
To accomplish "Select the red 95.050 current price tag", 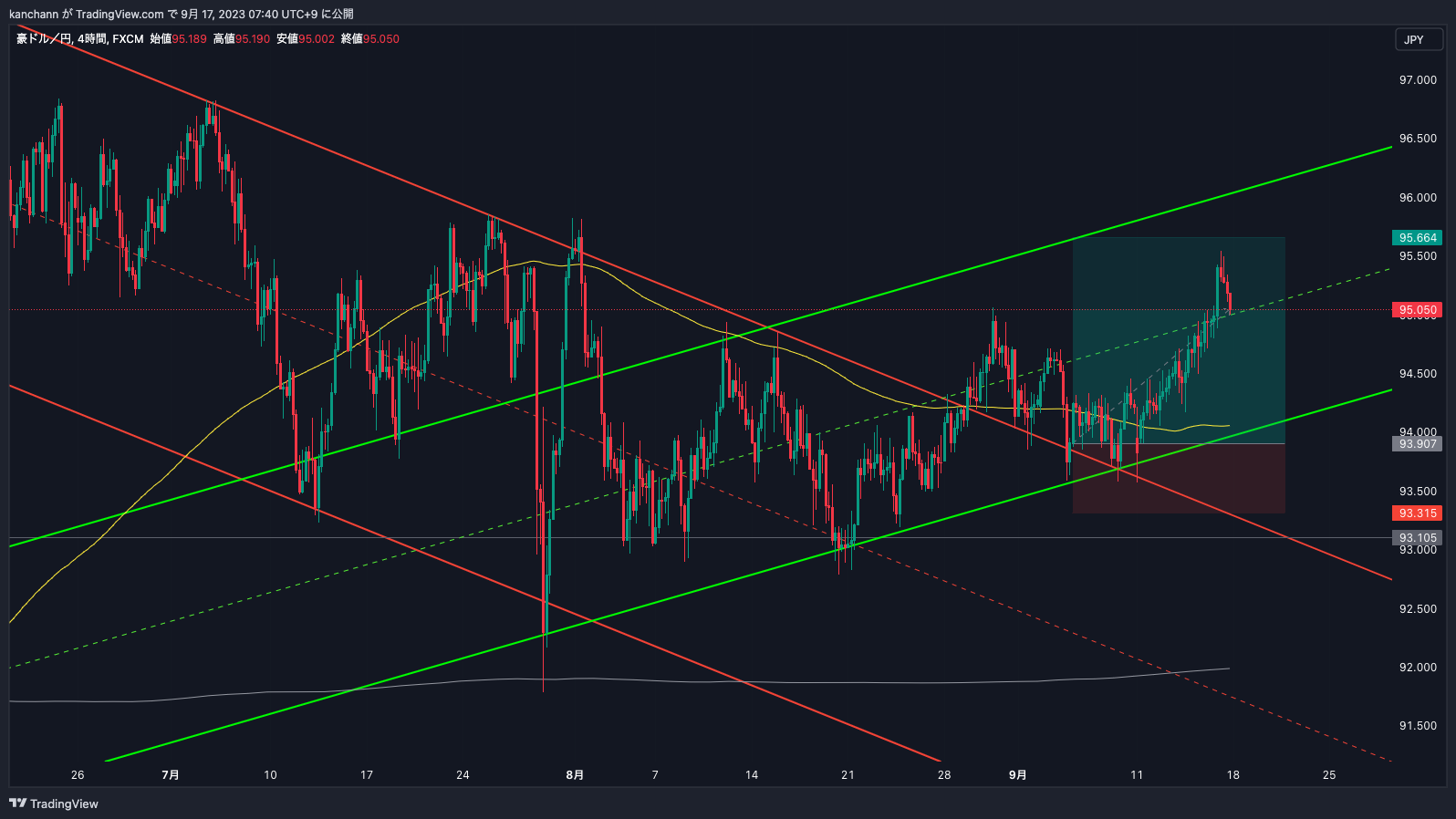I will (1418, 310).
